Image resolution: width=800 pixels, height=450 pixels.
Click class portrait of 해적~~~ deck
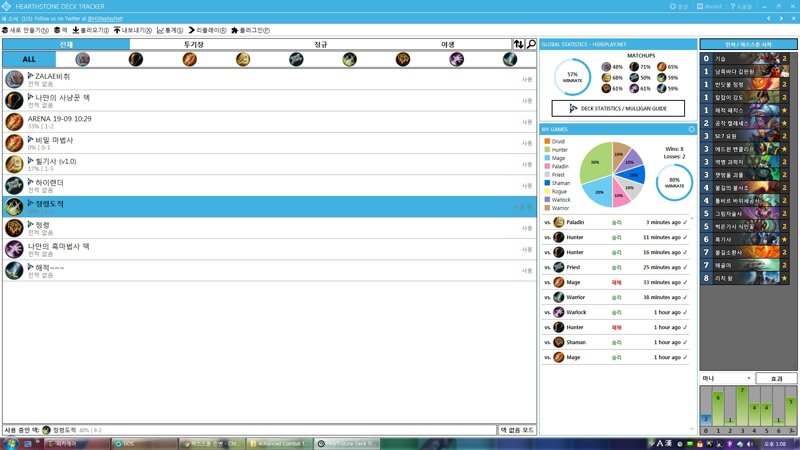(x=14, y=270)
